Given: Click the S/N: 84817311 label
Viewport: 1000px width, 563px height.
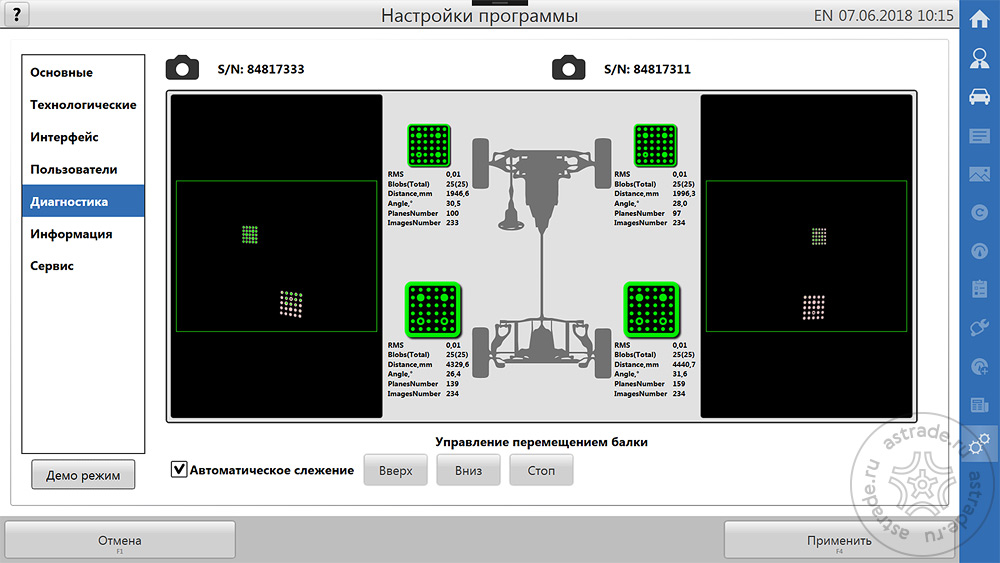Looking at the screenshot, I should pyautogui.click(x=647, y=69).
